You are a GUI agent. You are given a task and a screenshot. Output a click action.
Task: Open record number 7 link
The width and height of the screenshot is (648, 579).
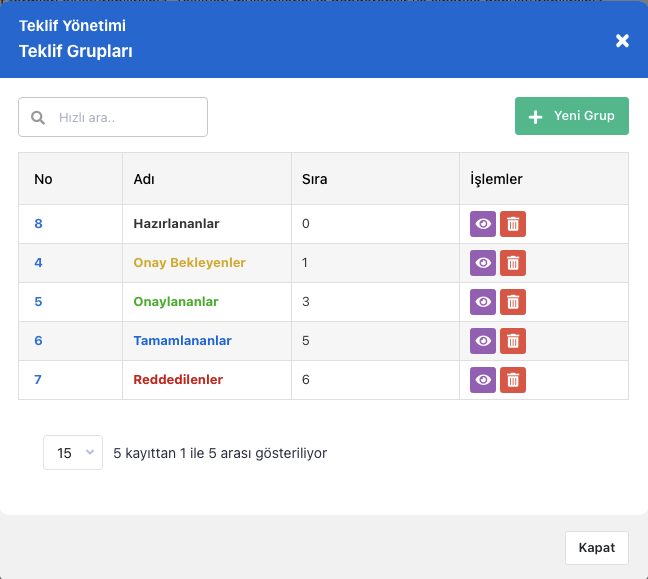pos(38,379)
